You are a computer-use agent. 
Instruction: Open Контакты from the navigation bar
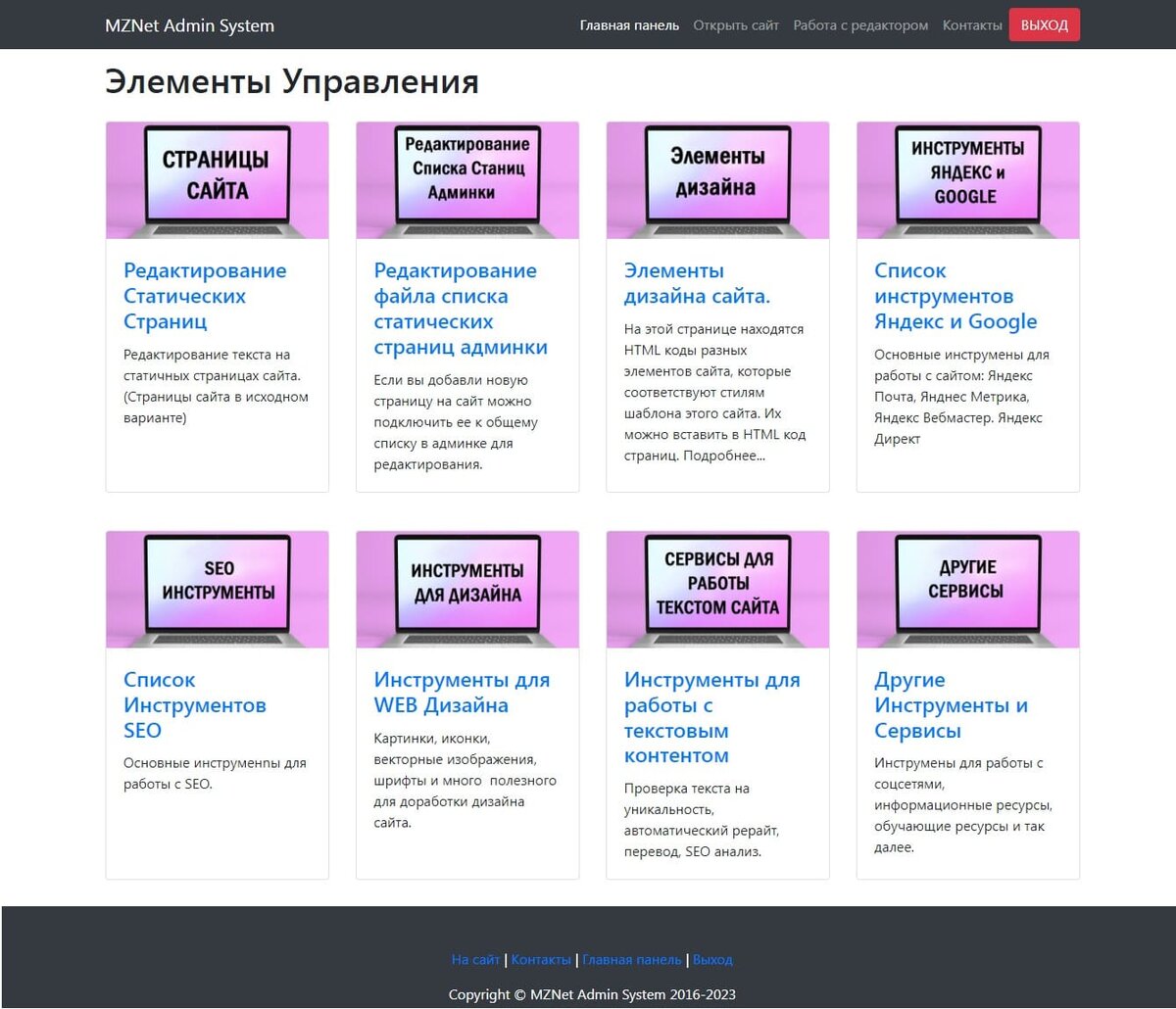pos(971,24)
